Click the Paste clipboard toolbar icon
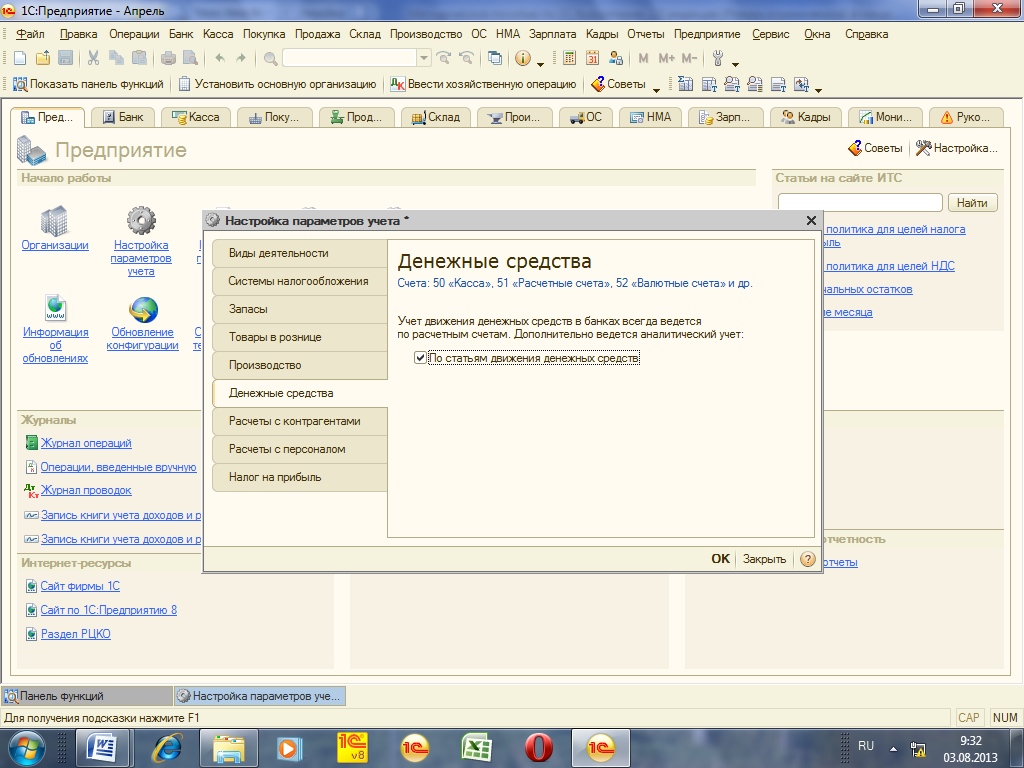The width and height of the screenshot is (1024, 768). click(x=139, y=58)
